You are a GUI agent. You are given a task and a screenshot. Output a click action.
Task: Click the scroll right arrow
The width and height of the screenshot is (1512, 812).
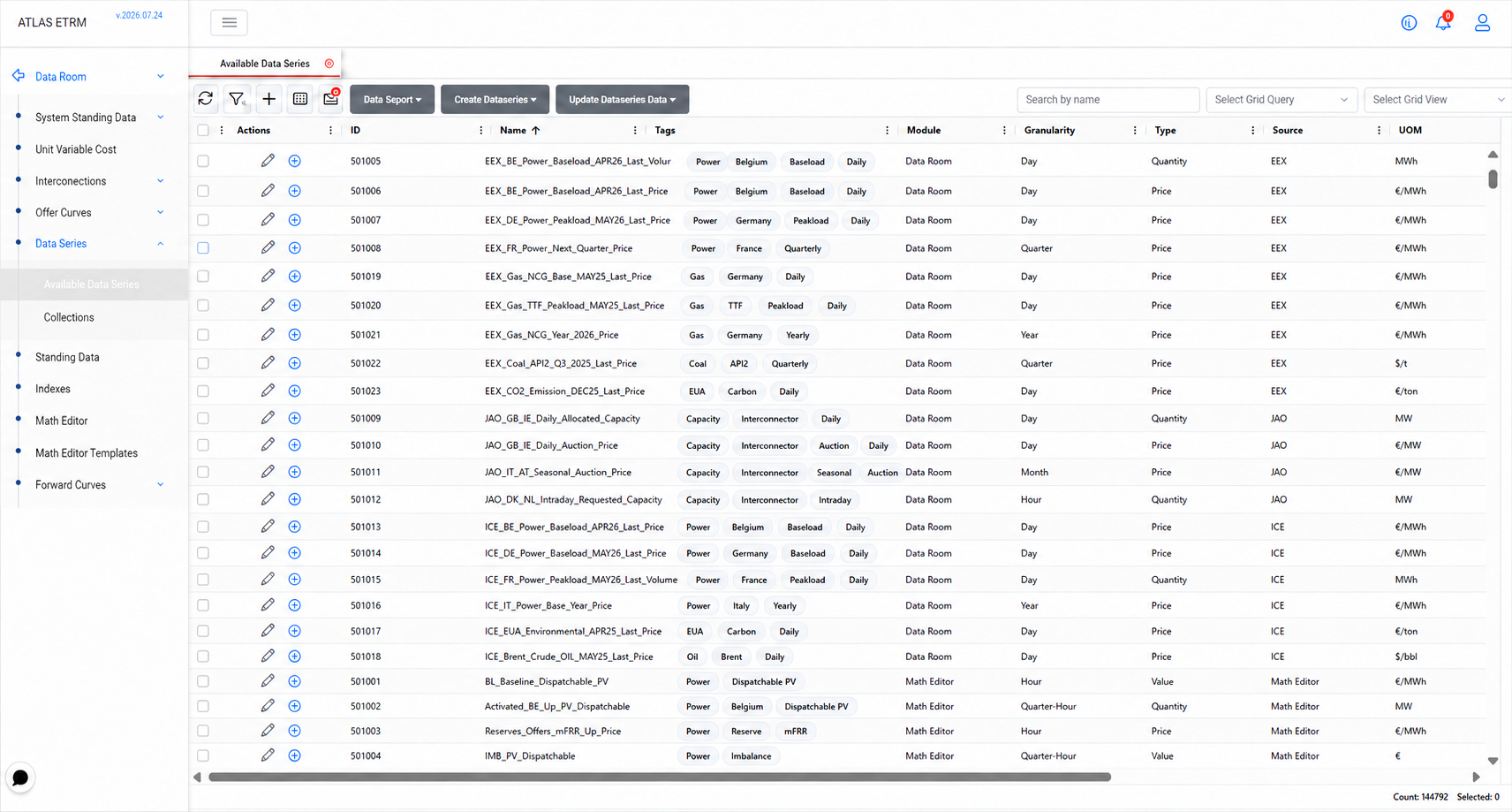(1476, 778)
